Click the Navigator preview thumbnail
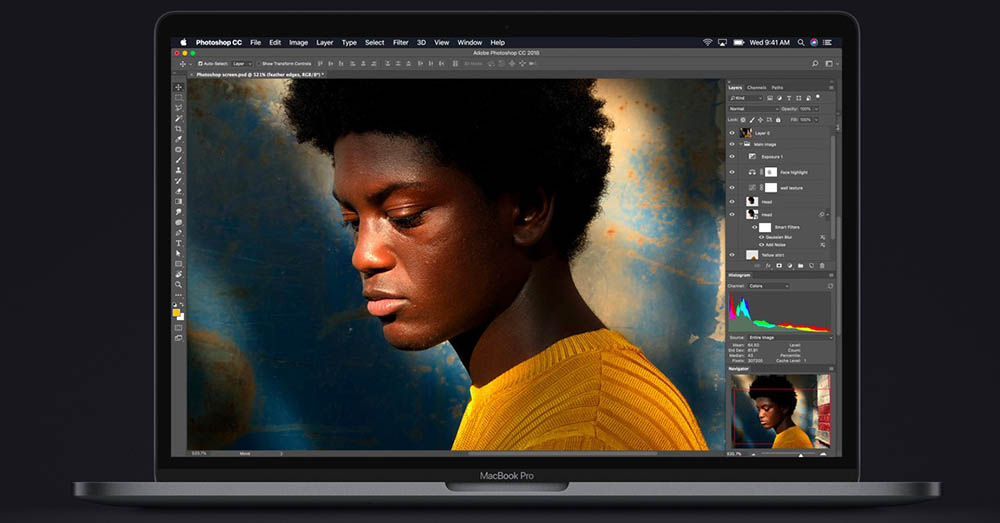Viewport: 1000px width, 523px height. (781, 411)
